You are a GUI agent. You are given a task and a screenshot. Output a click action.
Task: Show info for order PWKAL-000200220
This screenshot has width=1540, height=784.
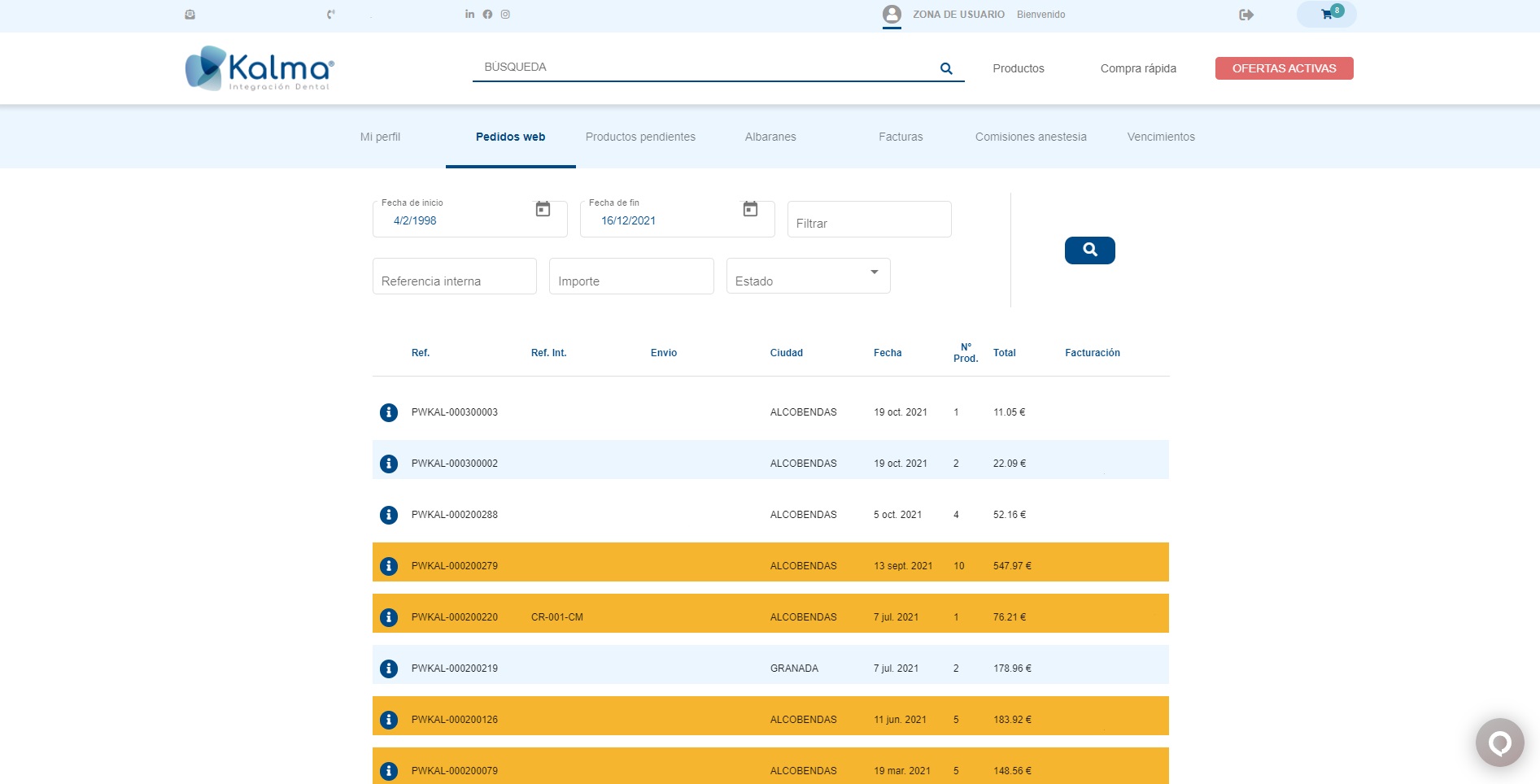pos(389,617)
